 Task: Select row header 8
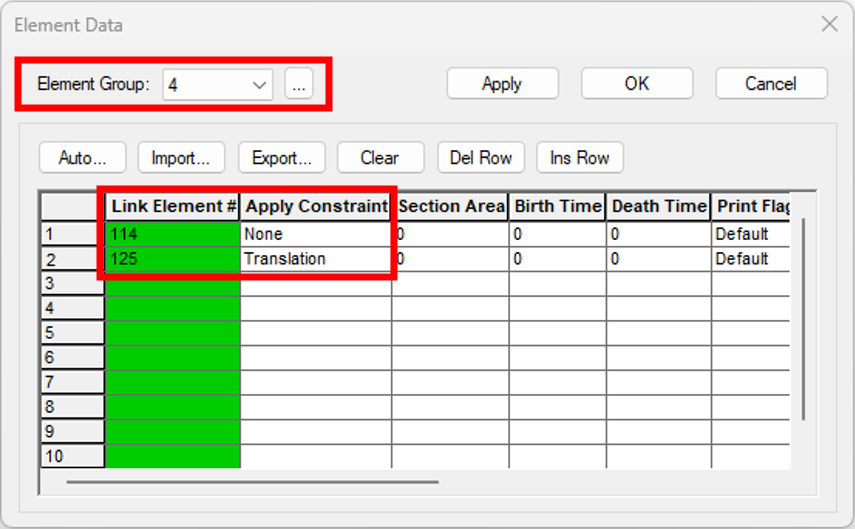(73, 406)
